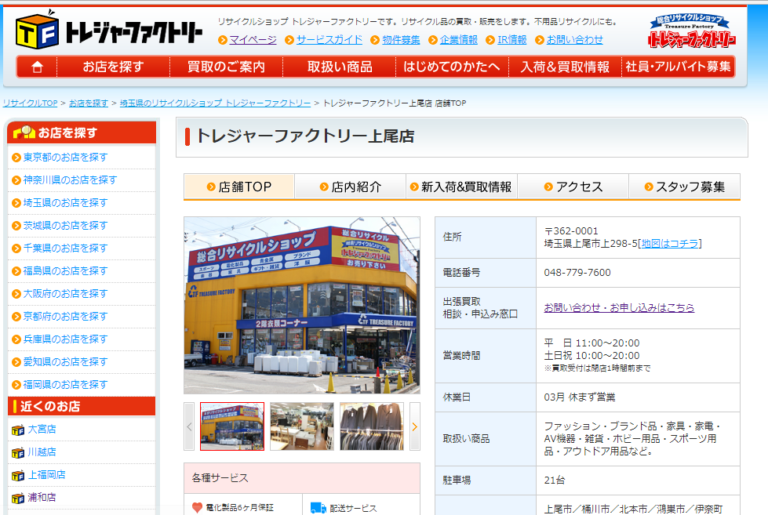768x515 pixels.
Task: Click the 〒362-0001 postal code text
Action: pos(571,231)
